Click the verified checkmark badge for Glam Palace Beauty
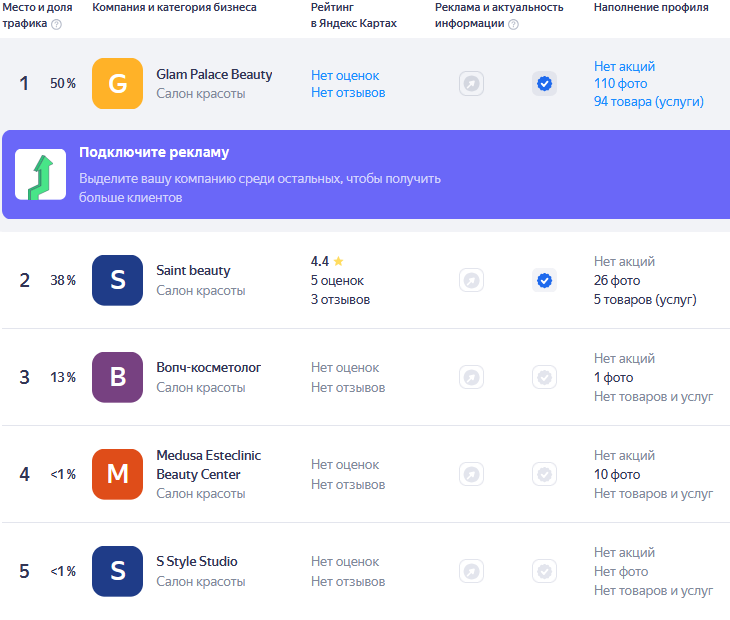The image size is (730, 620). (x=544, y=84)
